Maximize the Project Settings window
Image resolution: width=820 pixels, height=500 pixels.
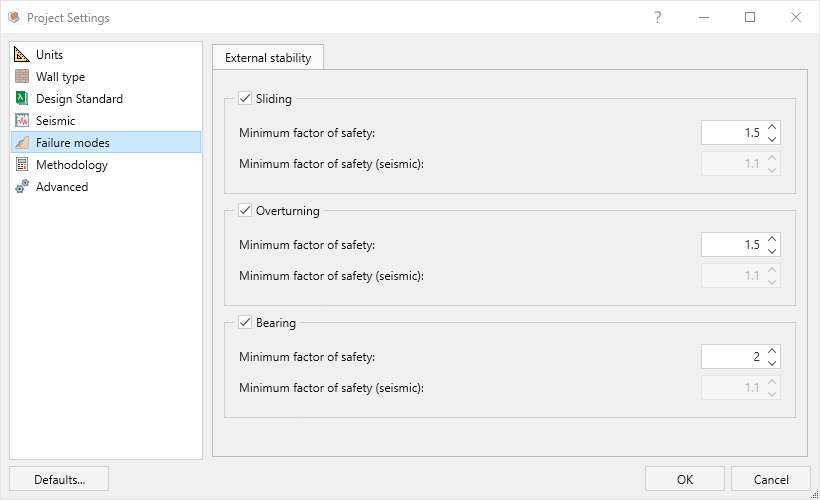[x=750, y=17]
